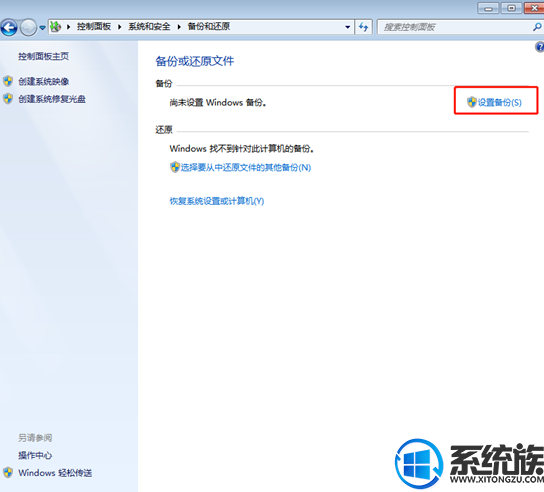
Task: Minimize the window
Action: [x=488, y=8]
